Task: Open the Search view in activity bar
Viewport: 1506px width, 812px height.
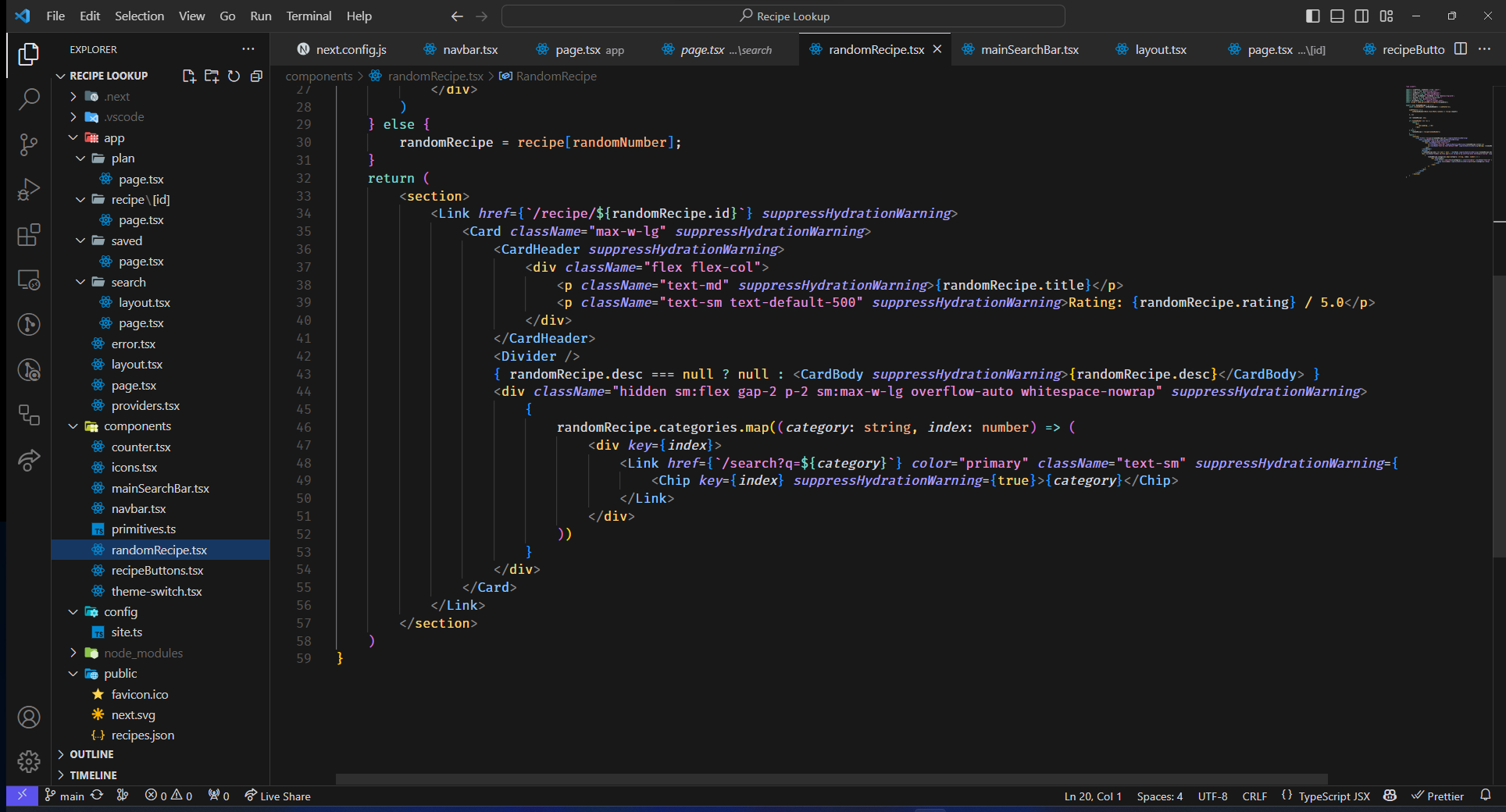Action: click(29, 99)
